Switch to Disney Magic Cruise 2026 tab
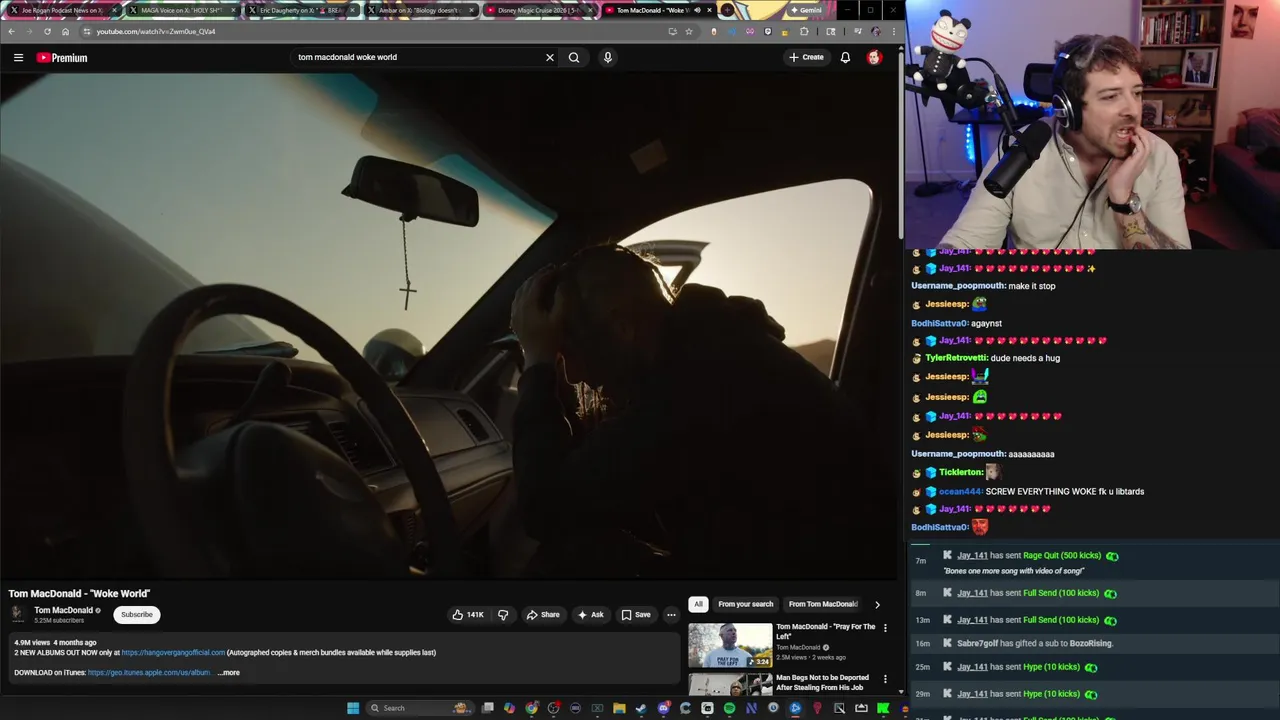 (x=538, y=10)
